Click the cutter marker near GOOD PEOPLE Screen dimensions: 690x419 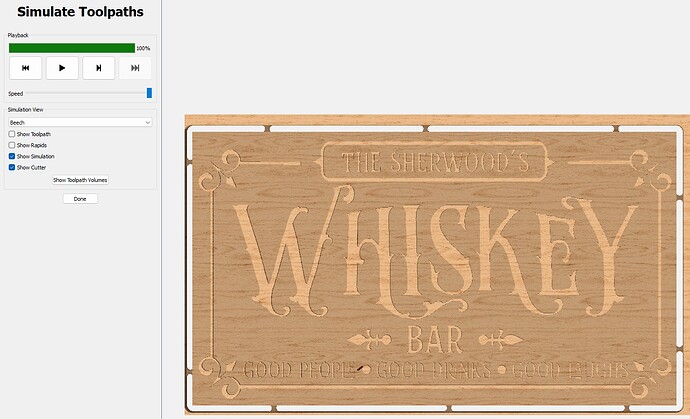point(361,369)
